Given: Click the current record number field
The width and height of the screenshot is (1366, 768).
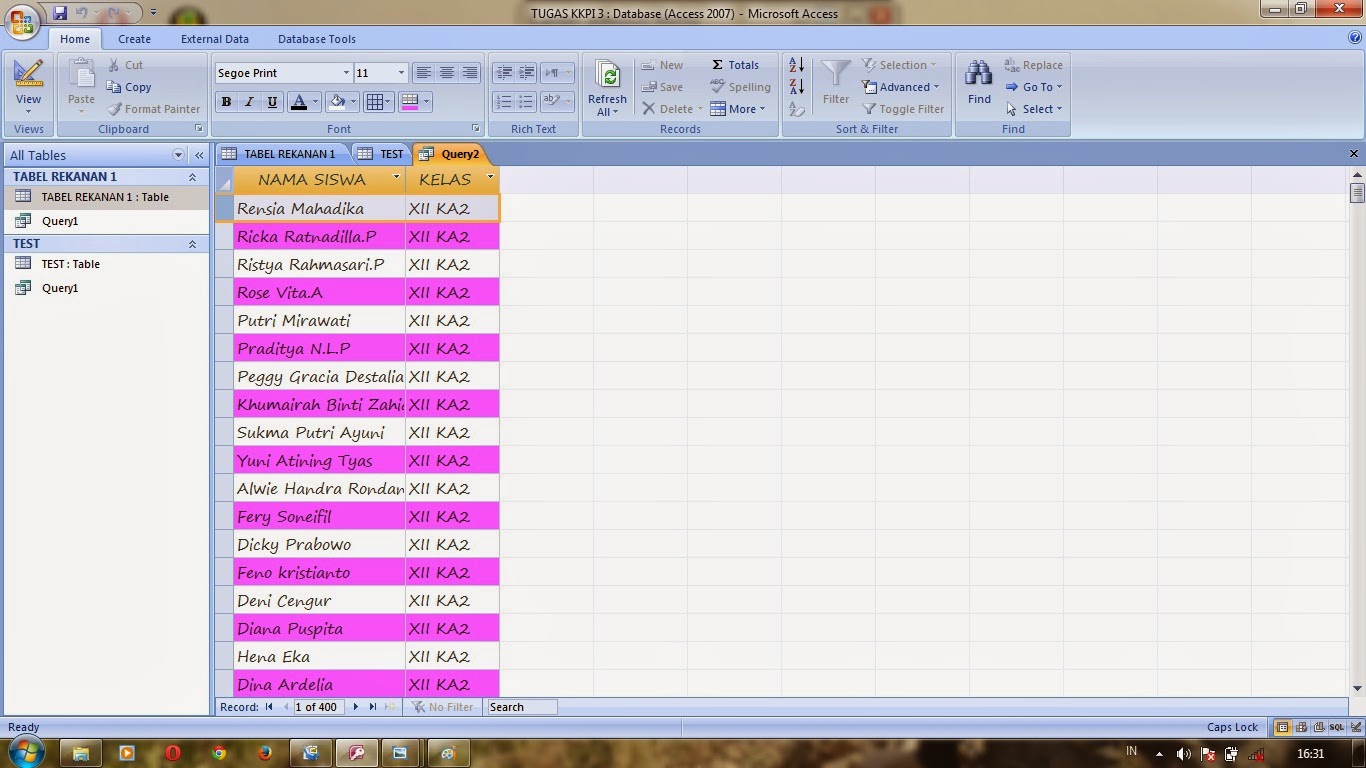Looking at the screenshot, I should click(317, 707).
